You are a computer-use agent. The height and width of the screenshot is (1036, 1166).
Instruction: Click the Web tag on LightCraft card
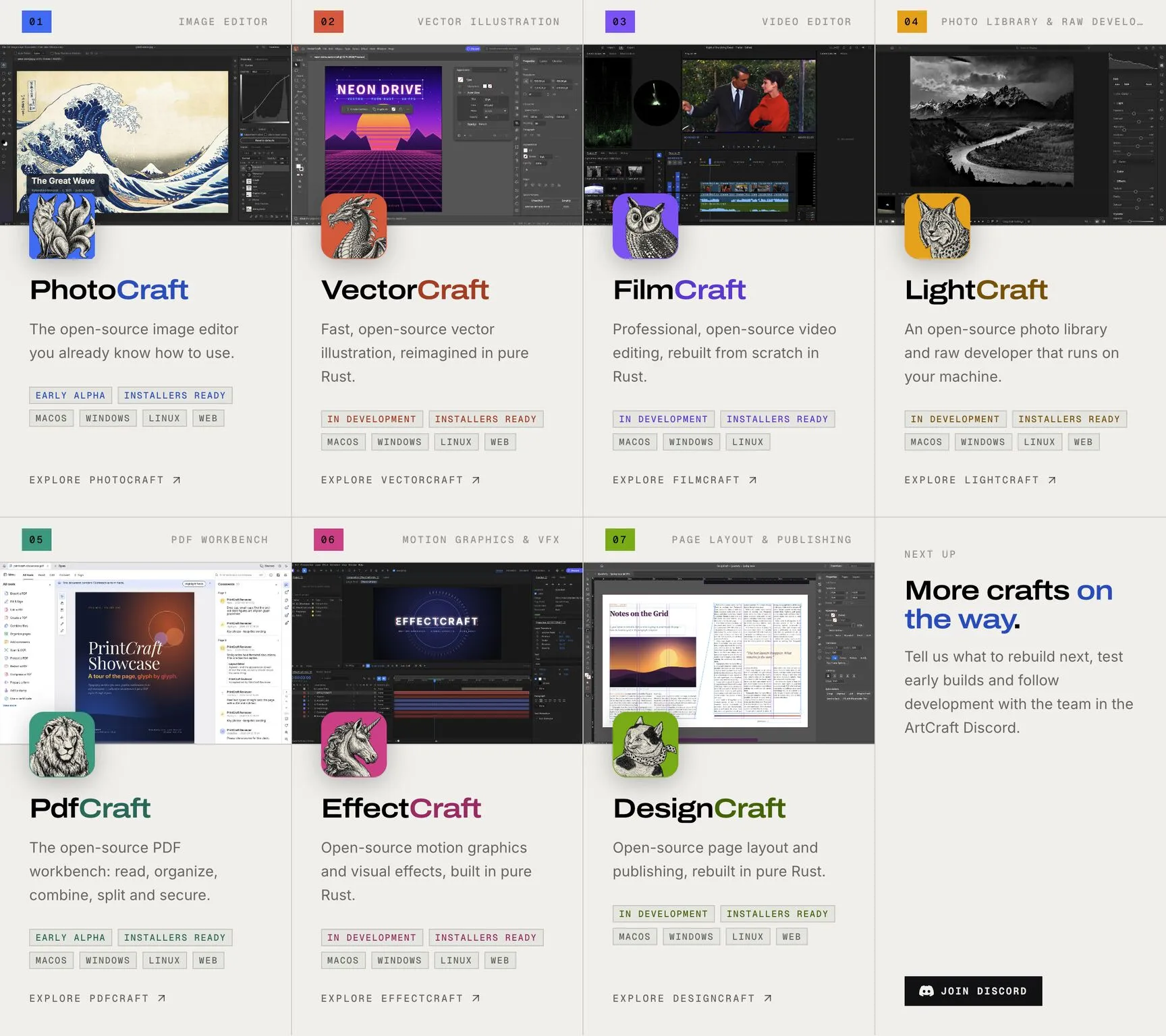(1084, 442)
